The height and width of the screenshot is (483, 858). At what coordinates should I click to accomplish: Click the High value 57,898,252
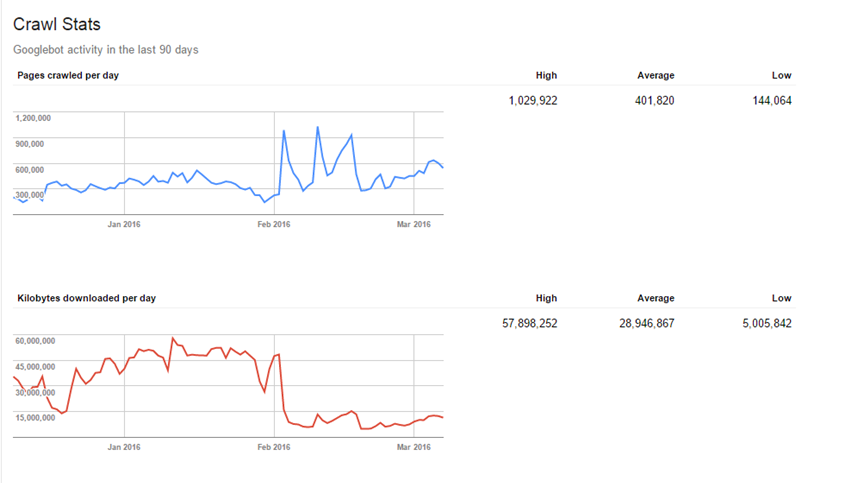529,324
